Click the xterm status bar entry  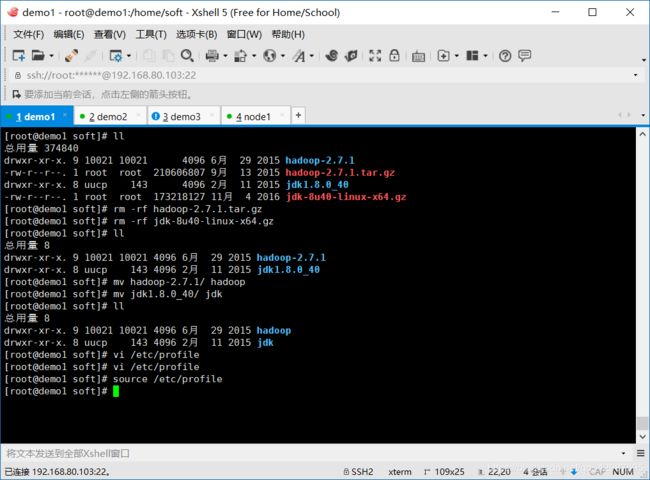(400, 472)
